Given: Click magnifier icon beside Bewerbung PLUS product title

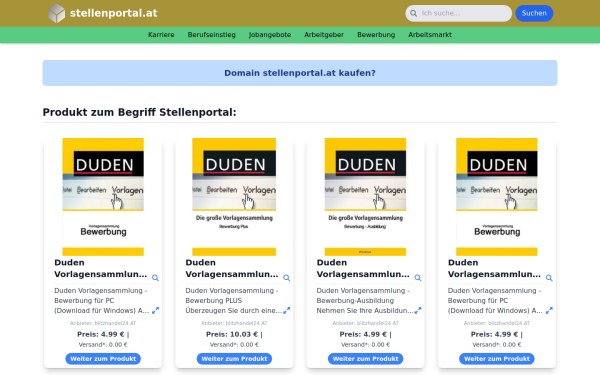Looking at the screenshot, I should click(287, 278).
